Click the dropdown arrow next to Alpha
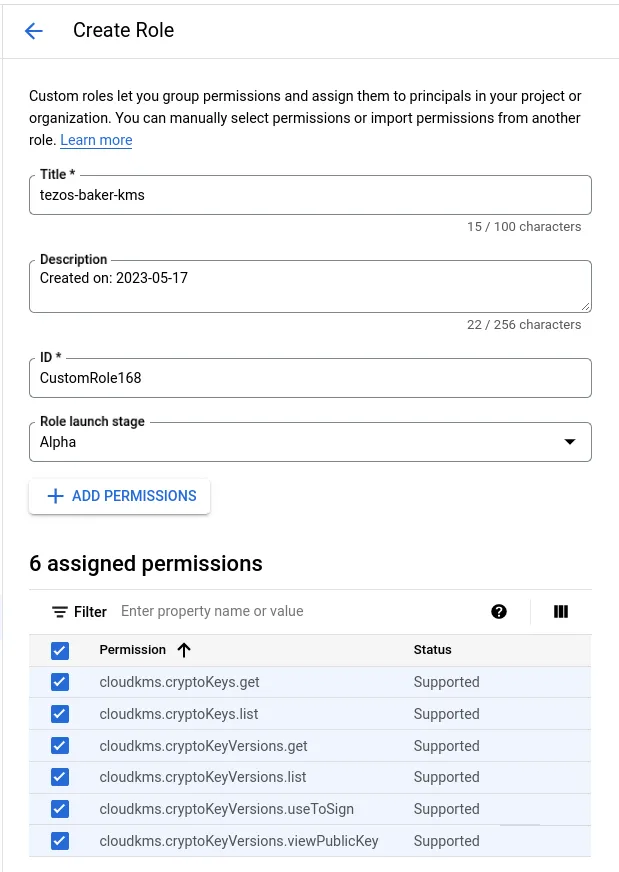The image size is (619, 872). 570,442
